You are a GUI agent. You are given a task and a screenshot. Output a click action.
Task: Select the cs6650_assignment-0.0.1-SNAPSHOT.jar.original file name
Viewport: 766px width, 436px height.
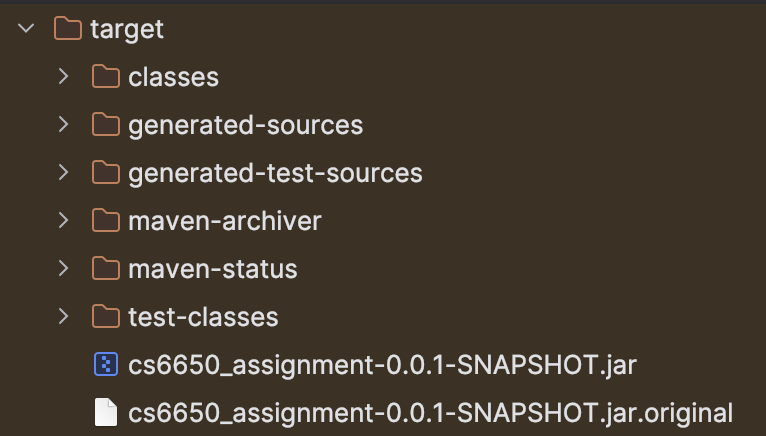[430, 412]
